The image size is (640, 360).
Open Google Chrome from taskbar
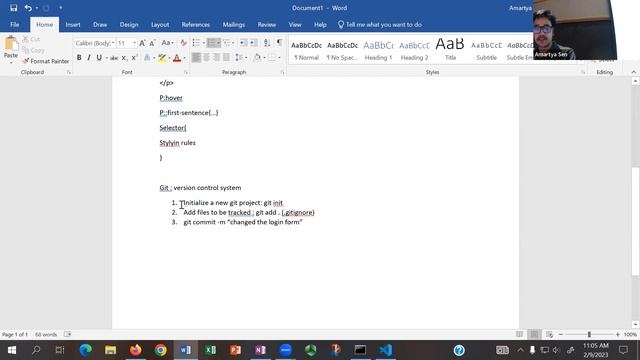click(x=160, y=350)
